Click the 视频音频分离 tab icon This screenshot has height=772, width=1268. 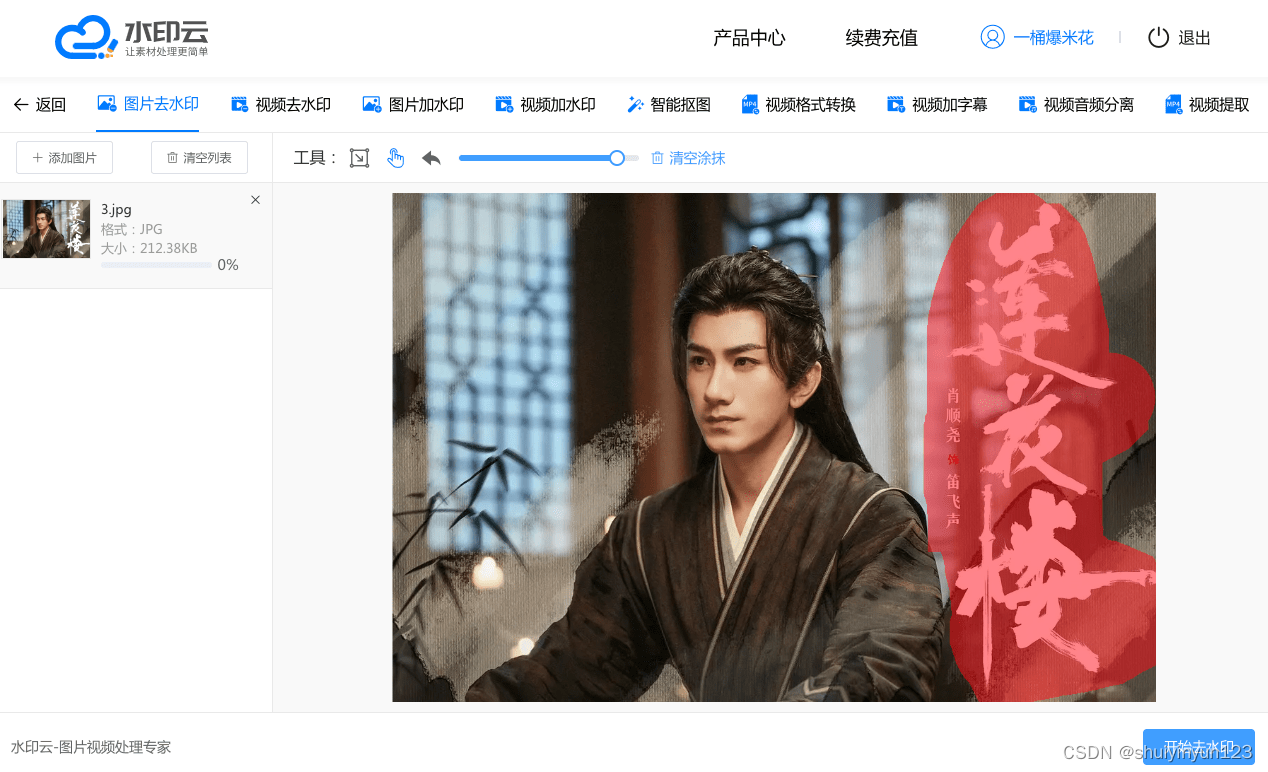point(1028,104)
